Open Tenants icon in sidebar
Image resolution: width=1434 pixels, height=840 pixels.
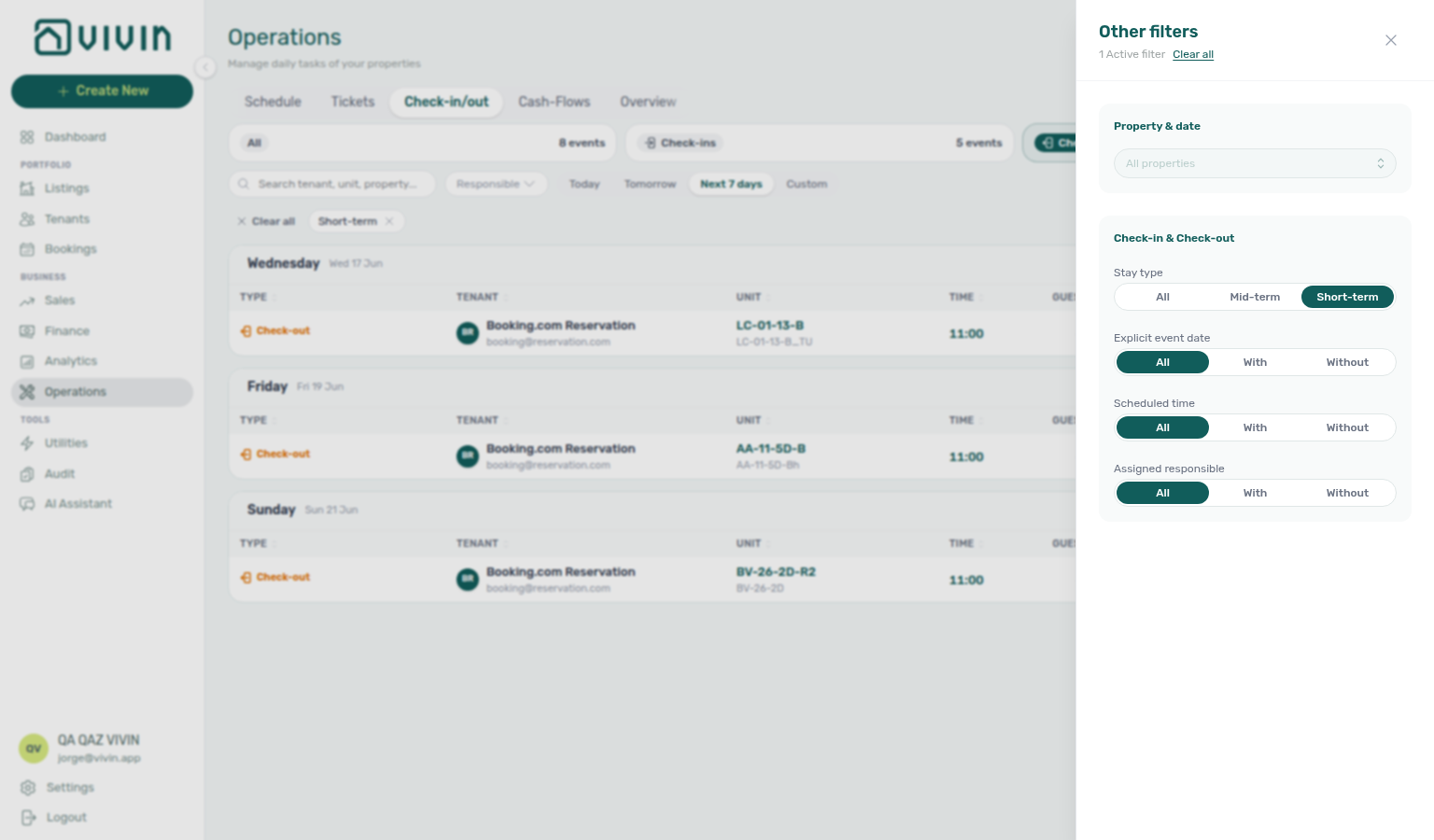click(x=27, y=219)
